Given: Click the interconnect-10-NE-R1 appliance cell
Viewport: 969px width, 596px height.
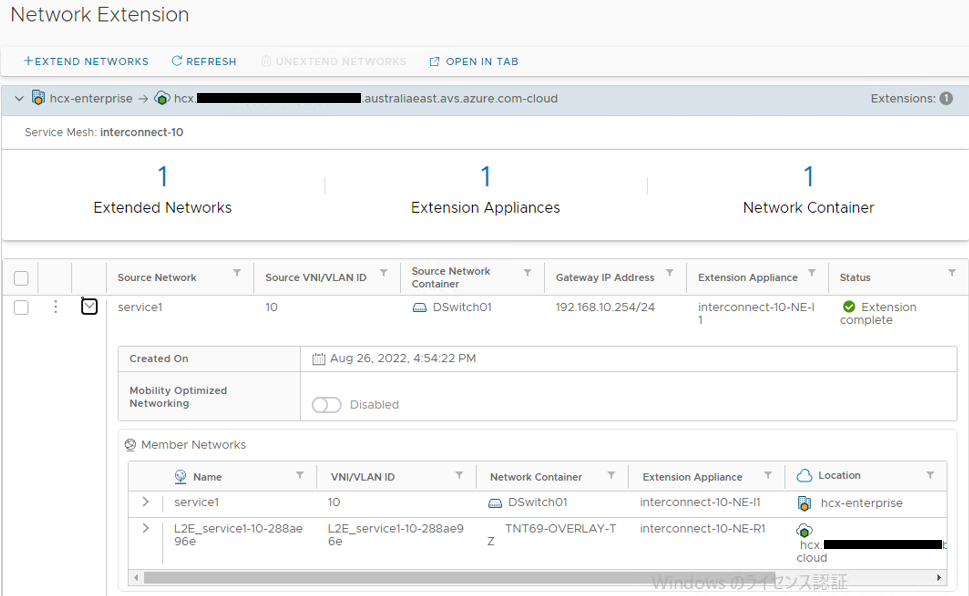Looking at the screenshot, I should (703, 529).
